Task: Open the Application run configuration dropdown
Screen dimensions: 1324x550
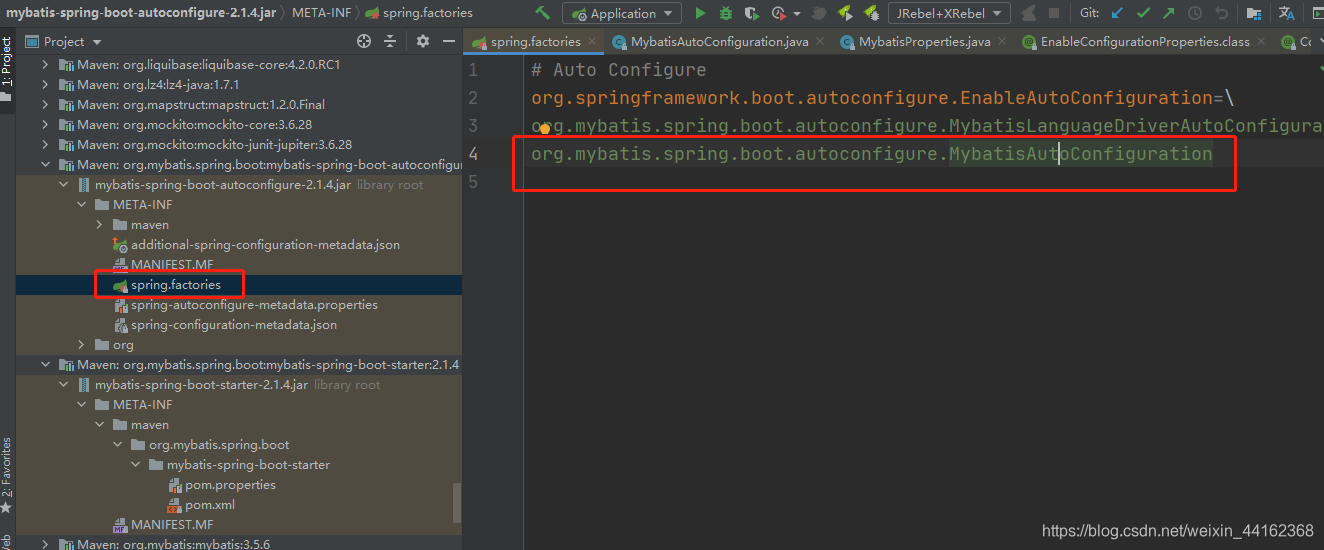Action: click(x=622, y=13)
